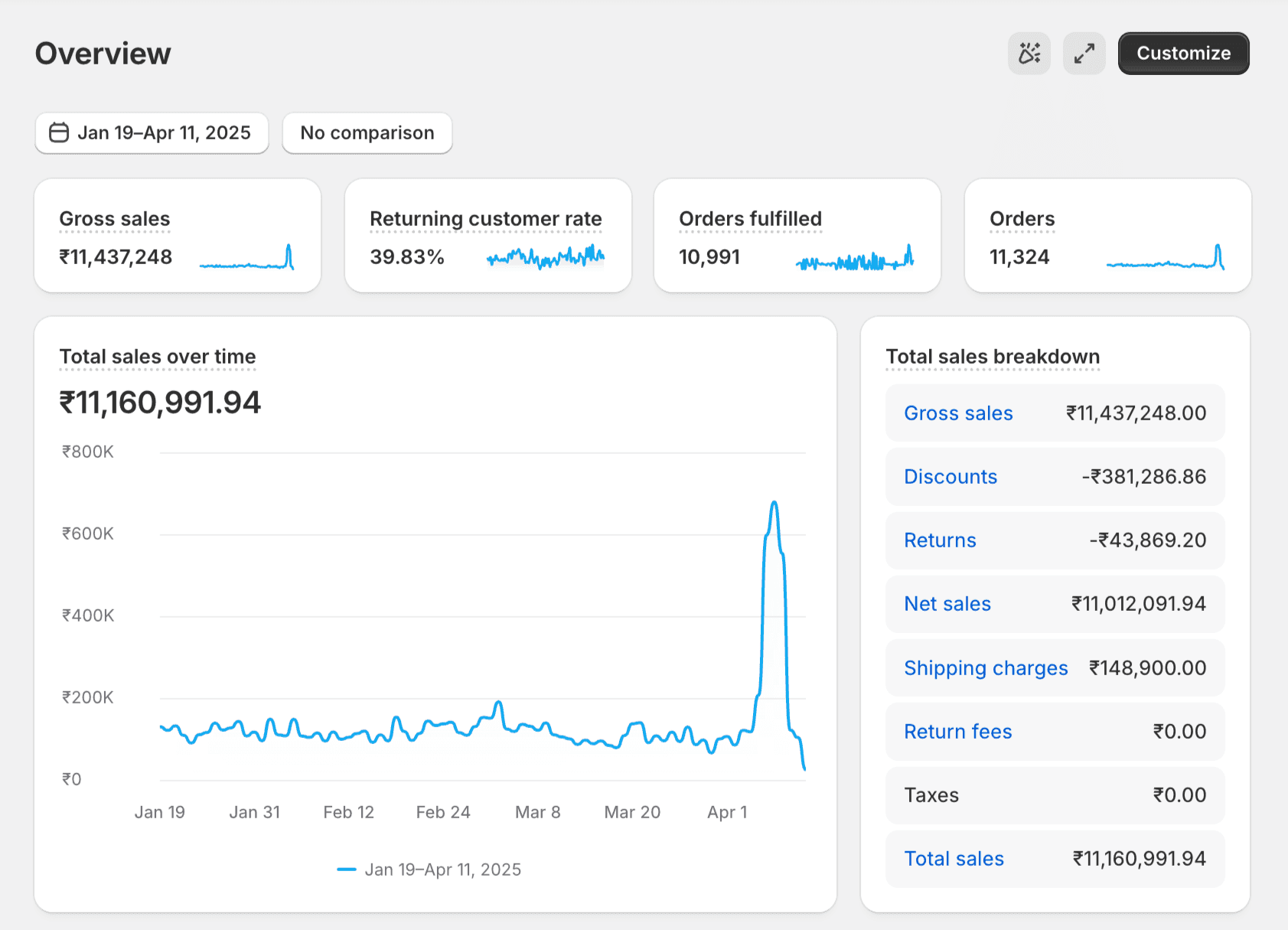Open the Jan 19–Apr 11, 2025 date picker
Viewport: 1288px width, 930px height.
(152, 133)
